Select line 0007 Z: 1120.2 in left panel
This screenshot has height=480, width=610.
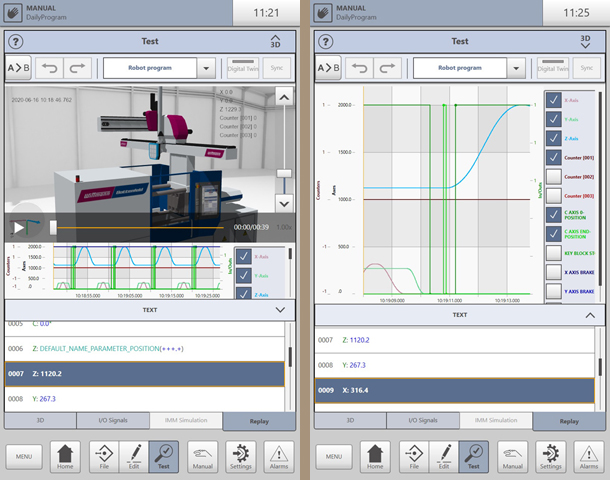[x=145, y=374]
